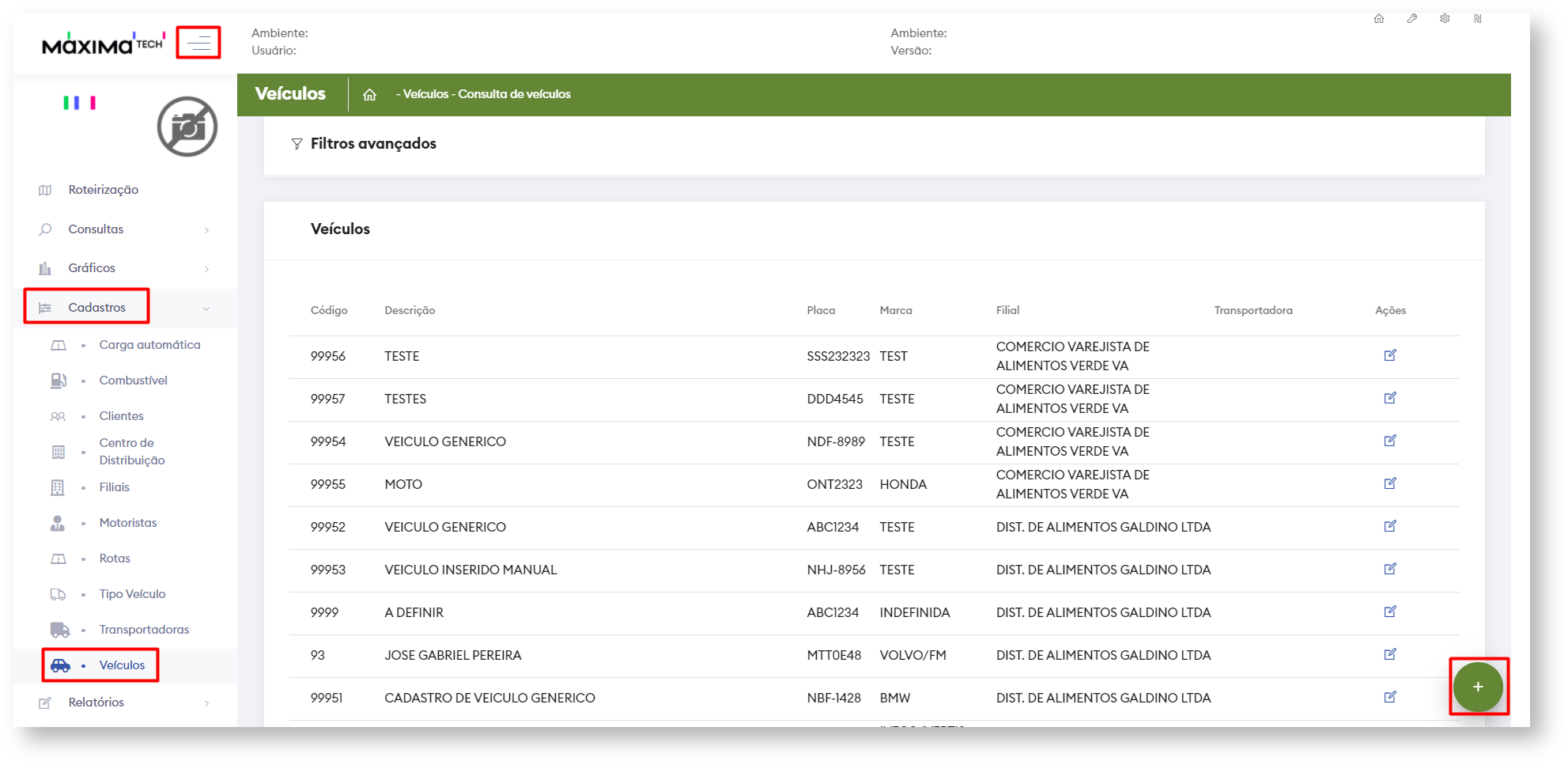The height and width of the screenshot is (765, 1568).
Task: Collapse the Cadastros menu section
Action: pos(96,308)
